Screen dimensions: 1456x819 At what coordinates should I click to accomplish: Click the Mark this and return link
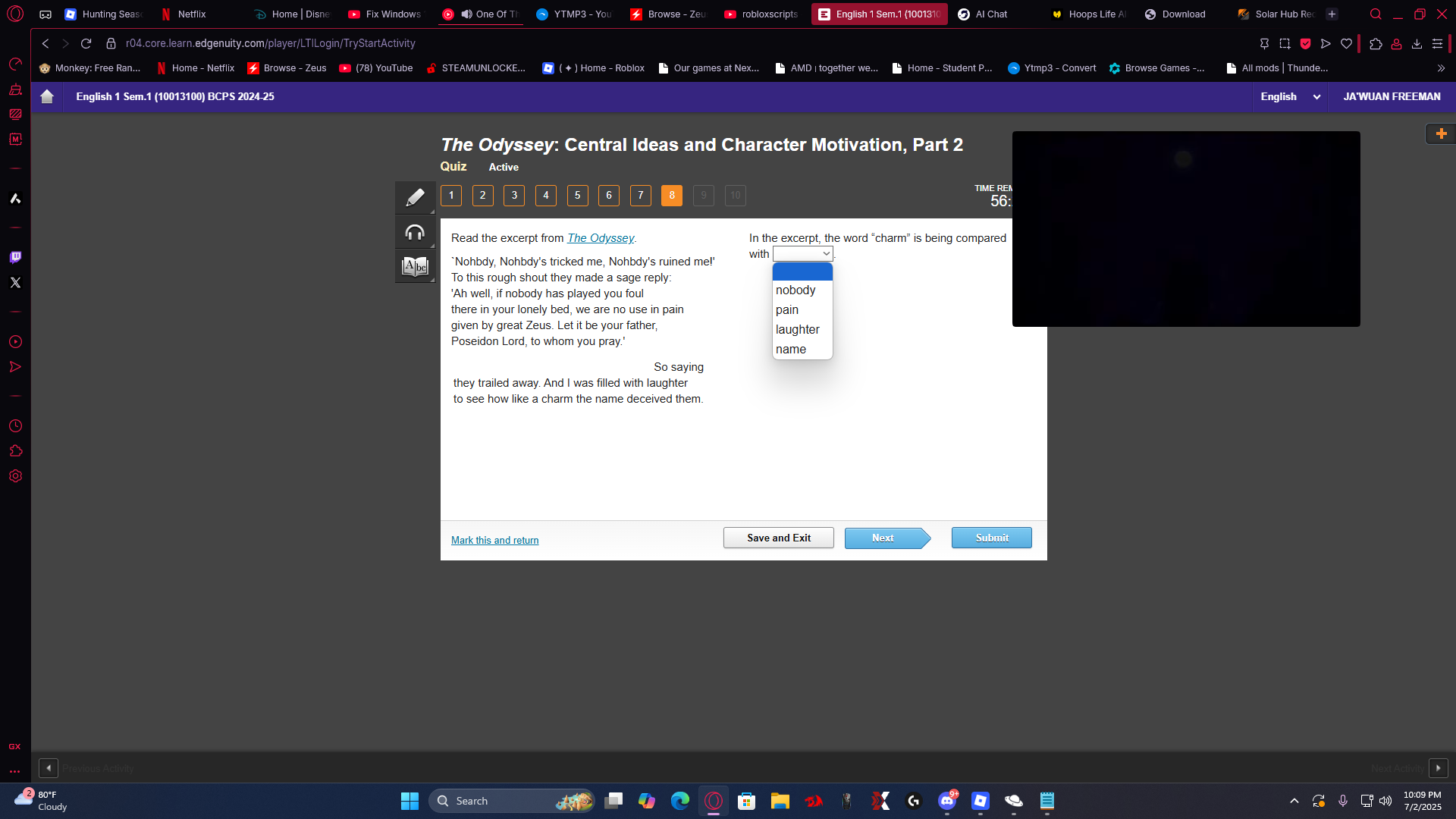(x=494, y=541)
